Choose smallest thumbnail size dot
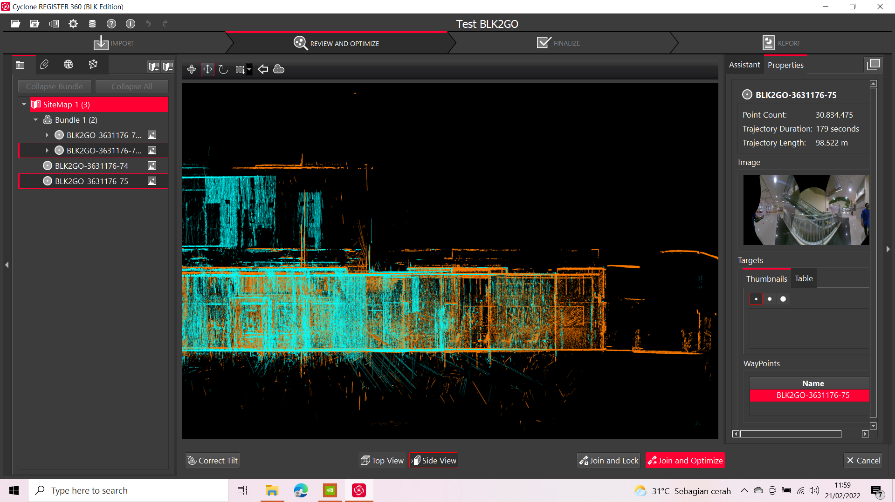895x502 pixels. point(756,299)
